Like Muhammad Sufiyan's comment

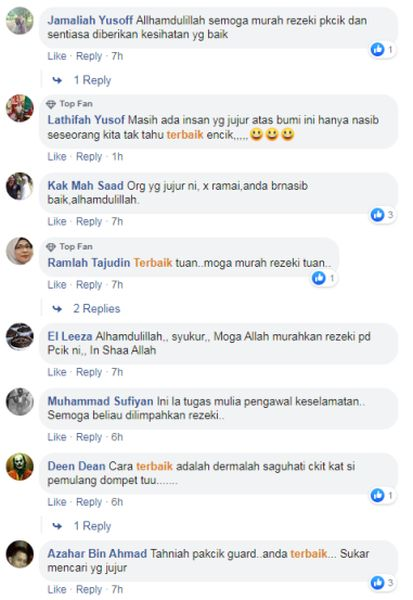coord(57,437)
